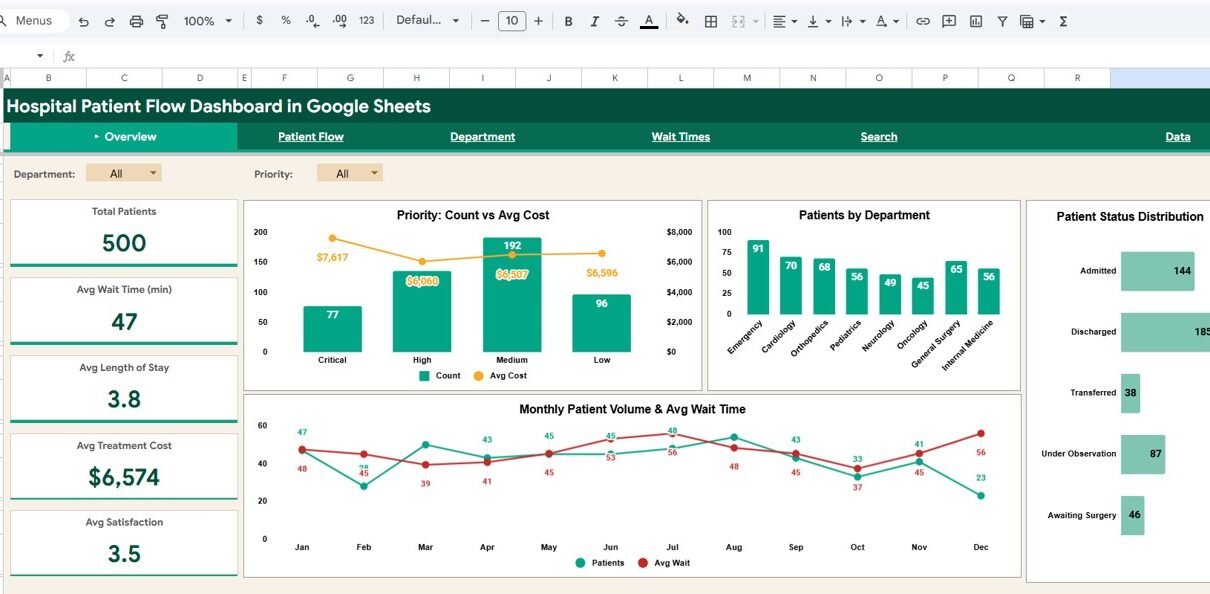The height and width of the screenshot is (594, 1210).
Task: Insert a link using link icon
Action: 922,21
